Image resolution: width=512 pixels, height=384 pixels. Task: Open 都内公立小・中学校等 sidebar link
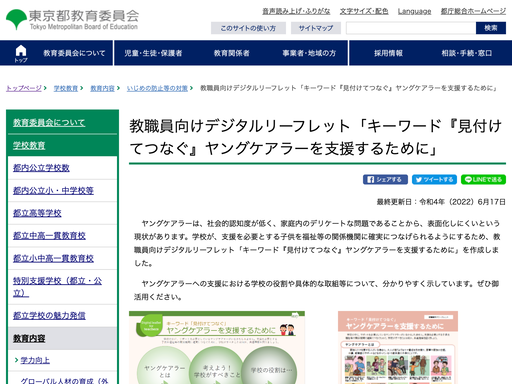click(53, 190)
